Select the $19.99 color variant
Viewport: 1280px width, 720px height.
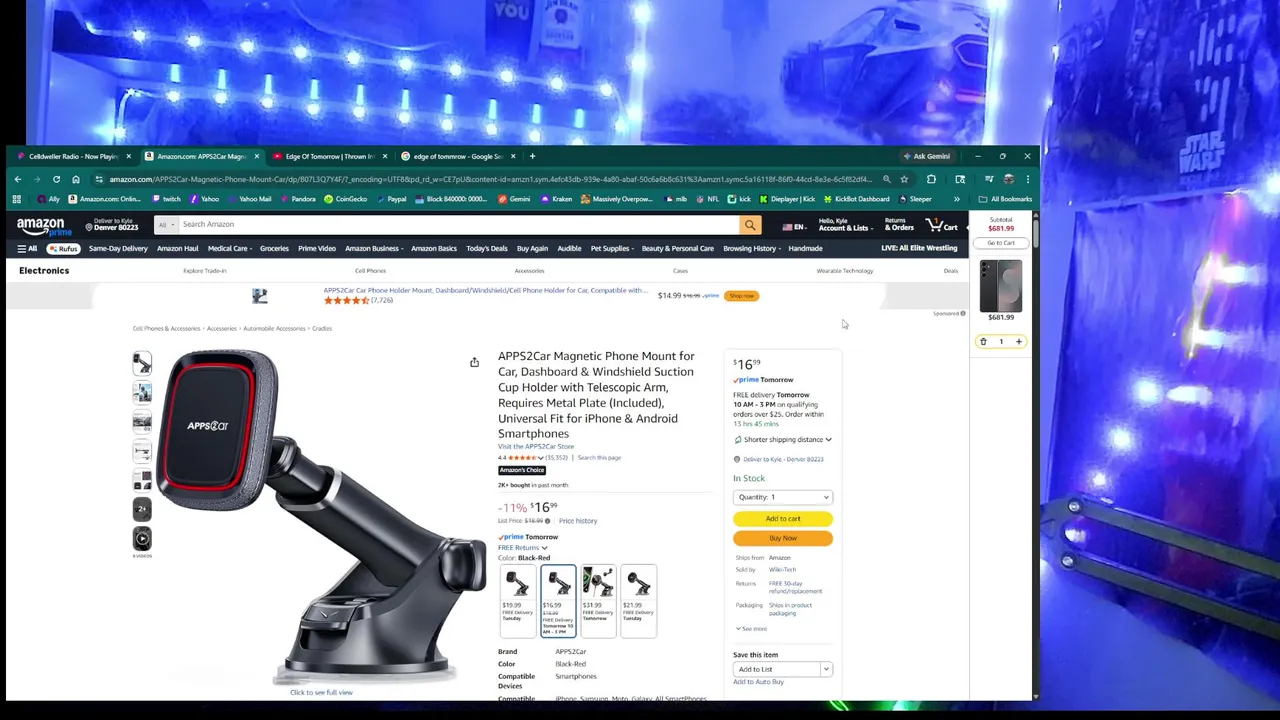[518, 600]
